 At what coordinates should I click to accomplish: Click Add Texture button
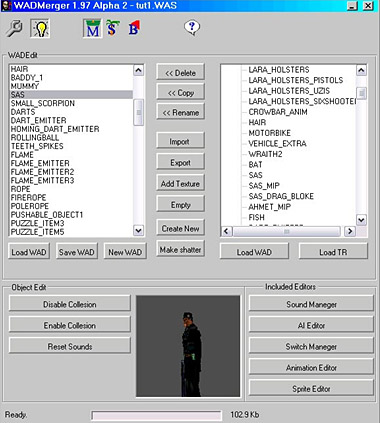point(180,183)
